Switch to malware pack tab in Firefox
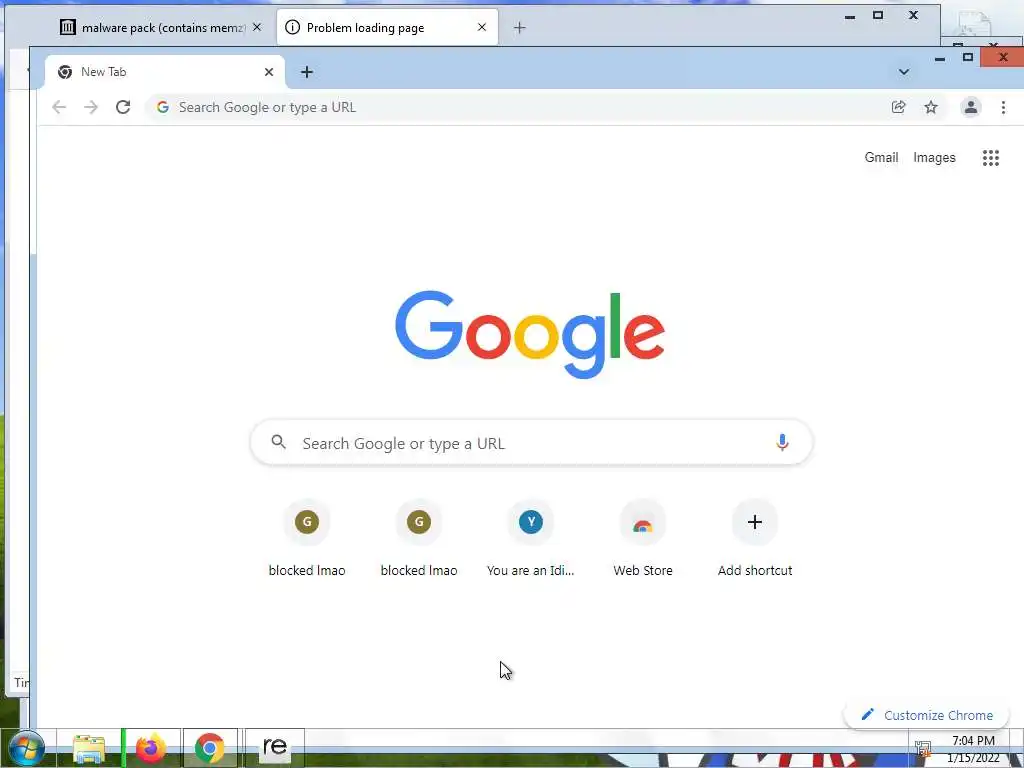Screen dimensions: 1024x768 (161, 27)
